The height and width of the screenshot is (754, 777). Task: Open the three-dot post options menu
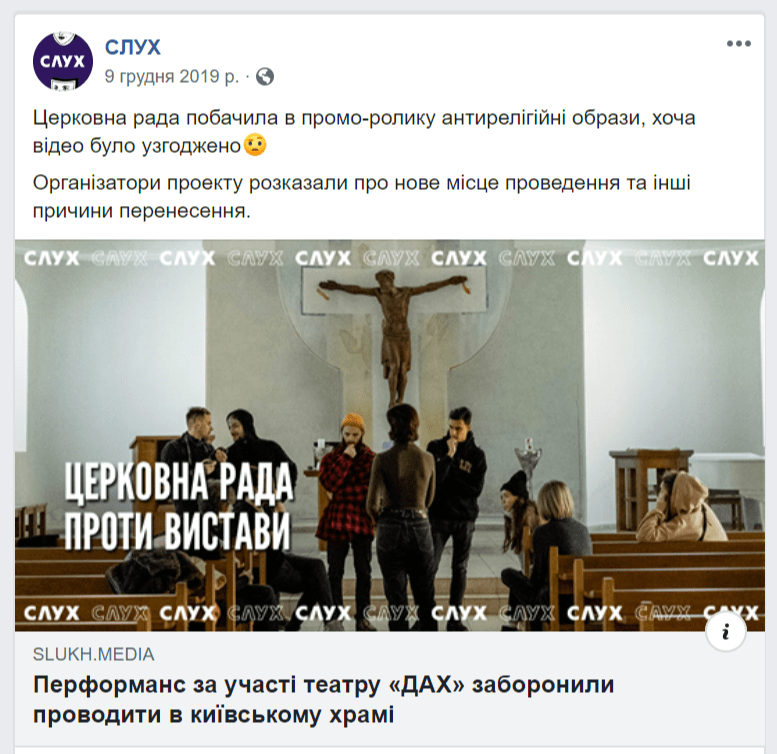739,44
